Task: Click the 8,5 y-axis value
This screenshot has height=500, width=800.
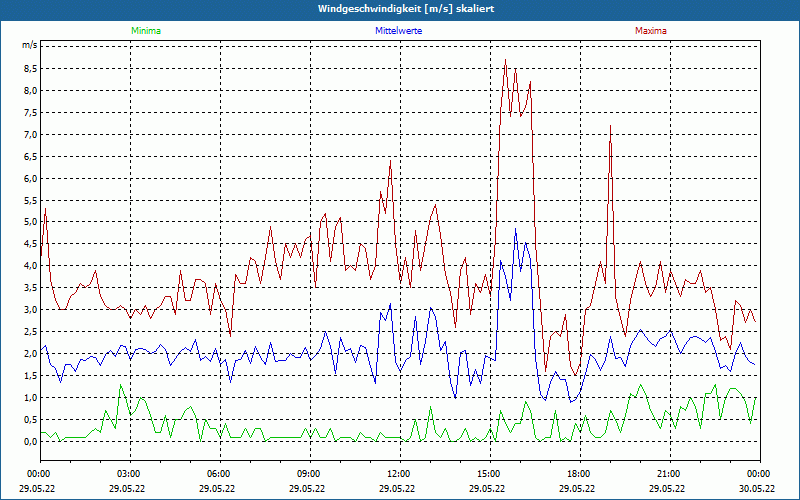Action: coord(31,69)
